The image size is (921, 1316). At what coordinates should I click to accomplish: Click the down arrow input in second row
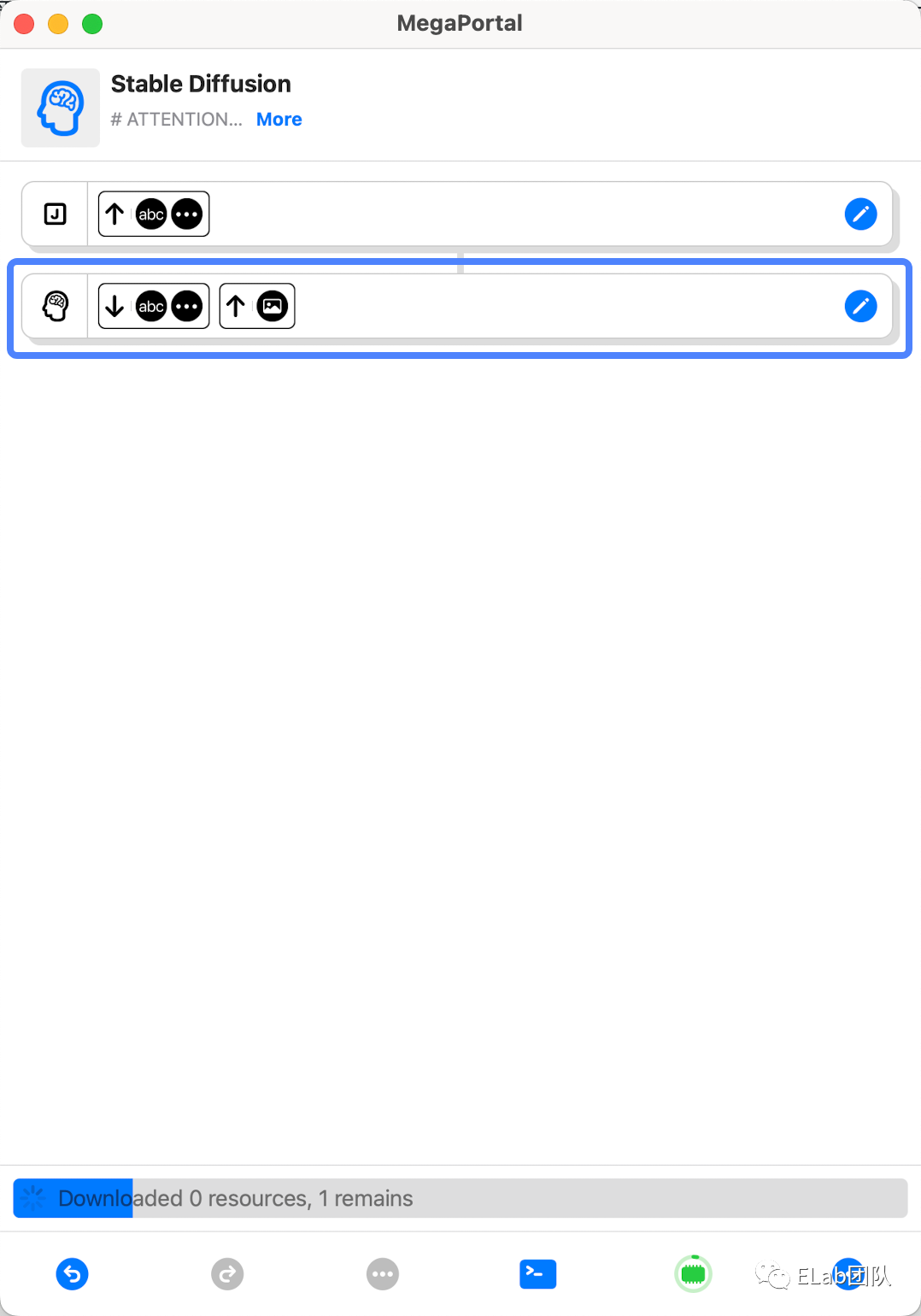115,306
